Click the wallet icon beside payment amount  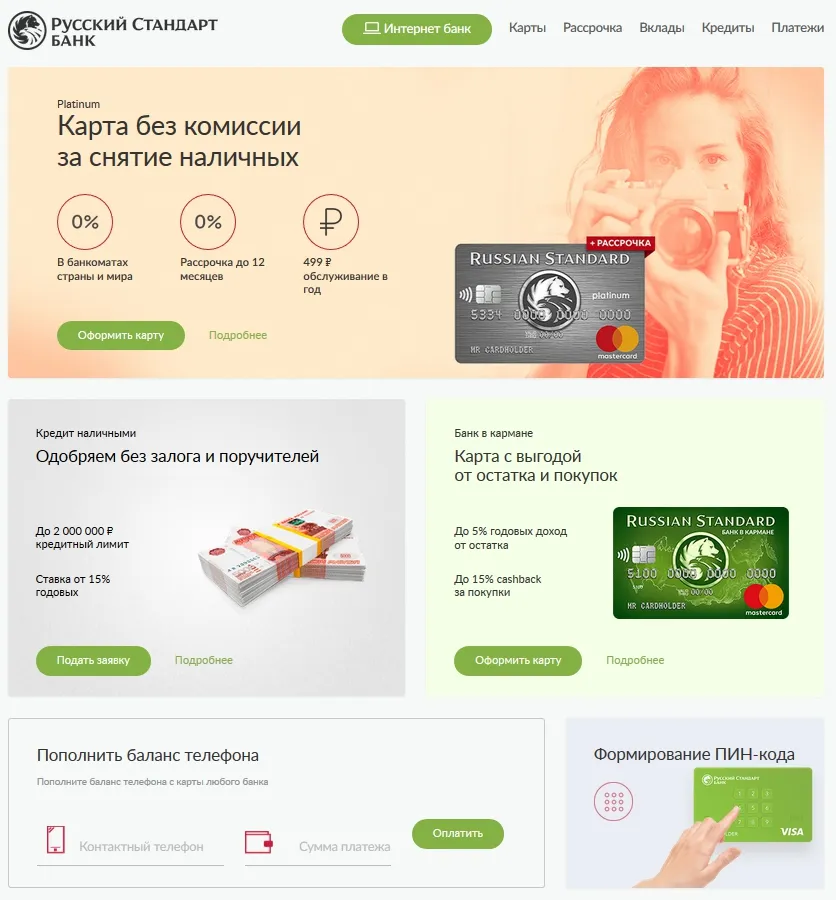(258, 842)
